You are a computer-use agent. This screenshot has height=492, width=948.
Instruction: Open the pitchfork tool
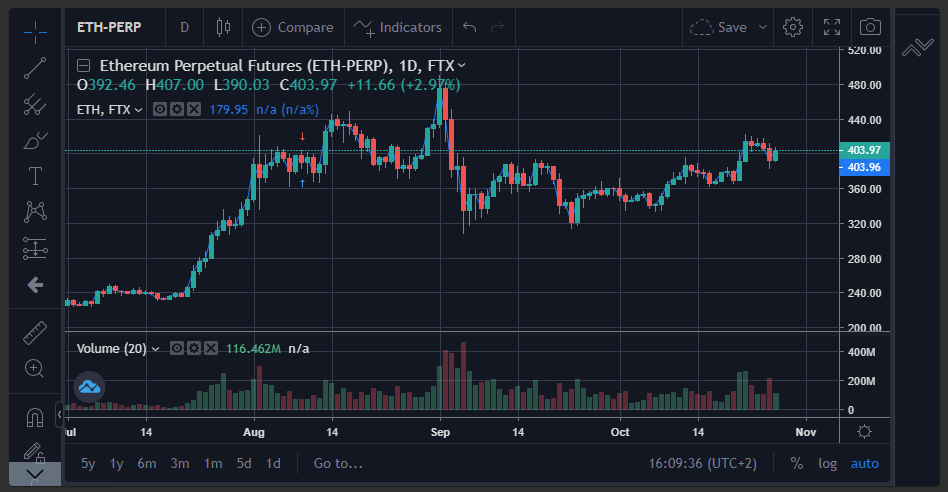pyautogui.click(x=35, y=105)
